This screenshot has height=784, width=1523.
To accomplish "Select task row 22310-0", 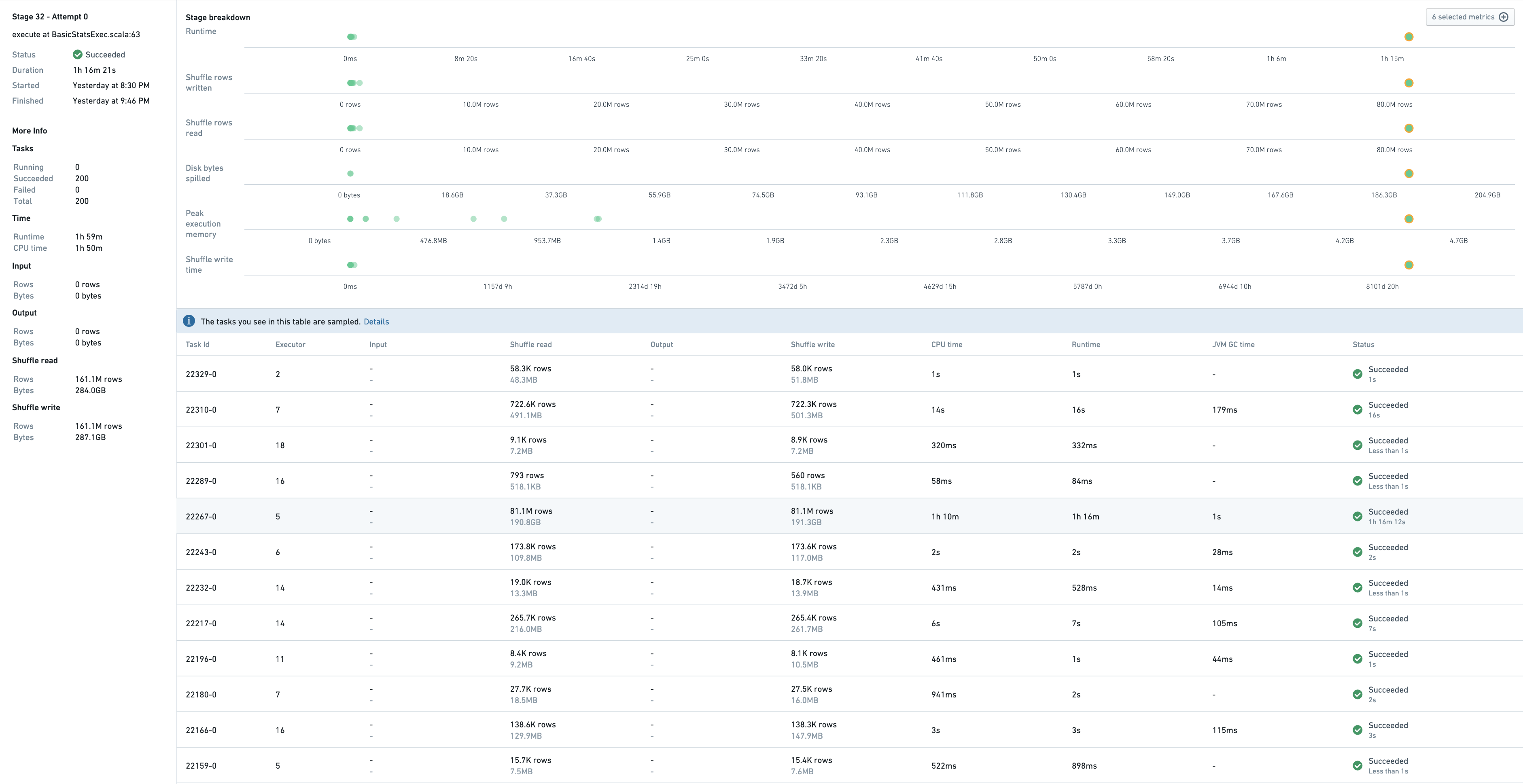I will pos(850,409).
